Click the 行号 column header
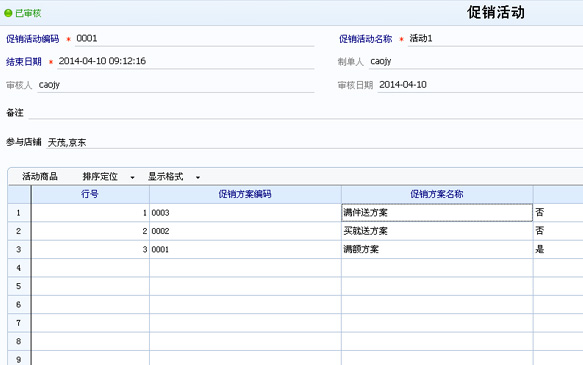This screenshot has width=583, height=365. pos(90,194)
